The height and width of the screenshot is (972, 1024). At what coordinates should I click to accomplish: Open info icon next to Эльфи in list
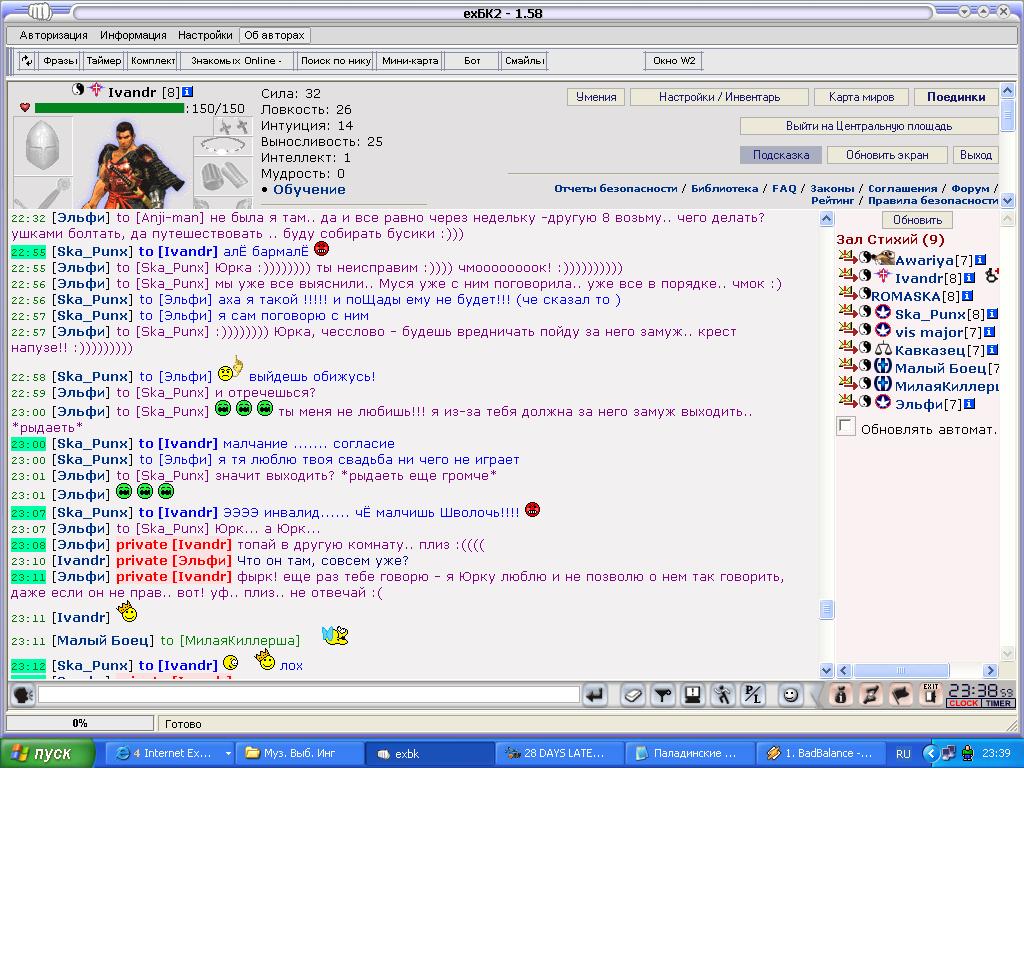pos(970,404)
